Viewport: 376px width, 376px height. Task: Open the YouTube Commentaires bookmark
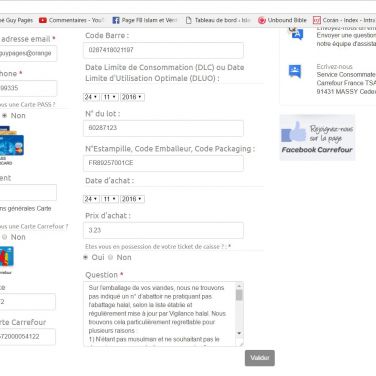(x=71, y=20)
